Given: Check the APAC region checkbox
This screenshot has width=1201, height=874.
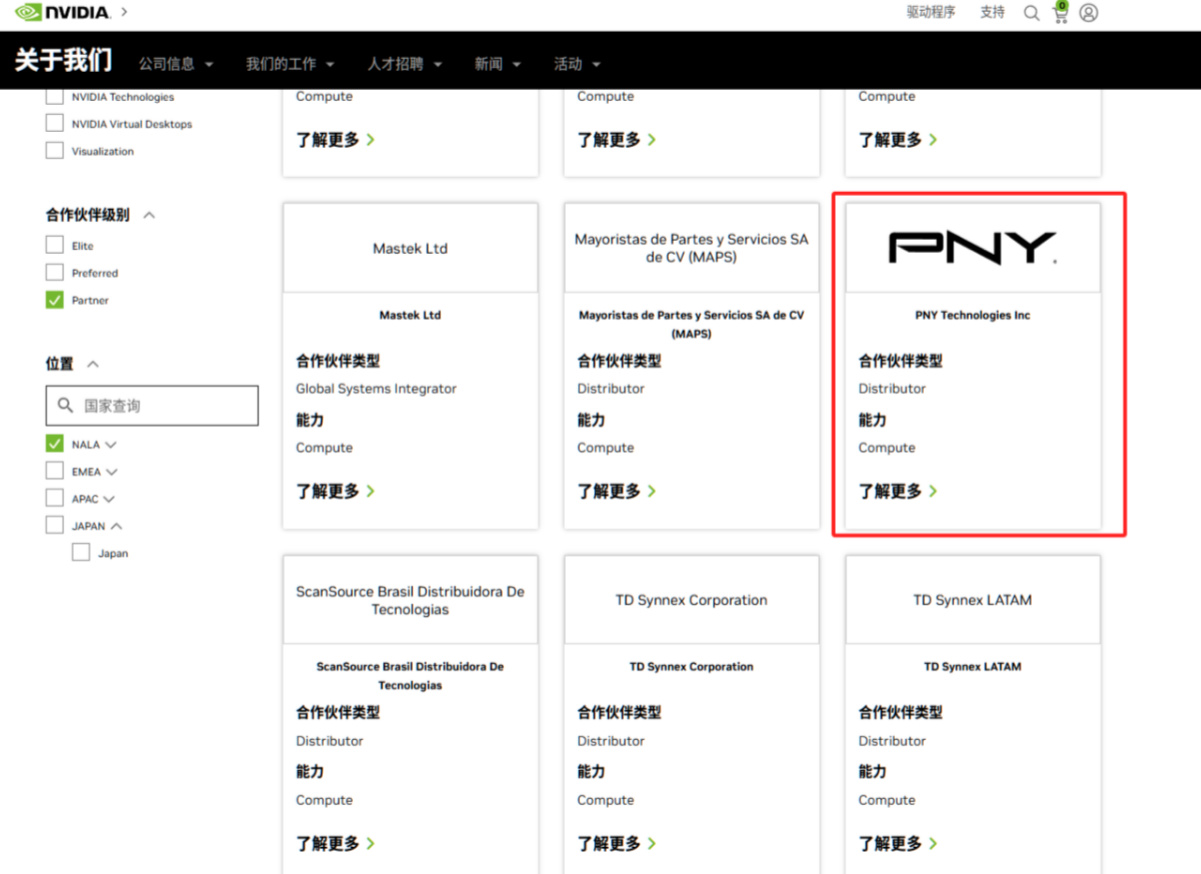Looking at the screenshot, I should [54, 497].
